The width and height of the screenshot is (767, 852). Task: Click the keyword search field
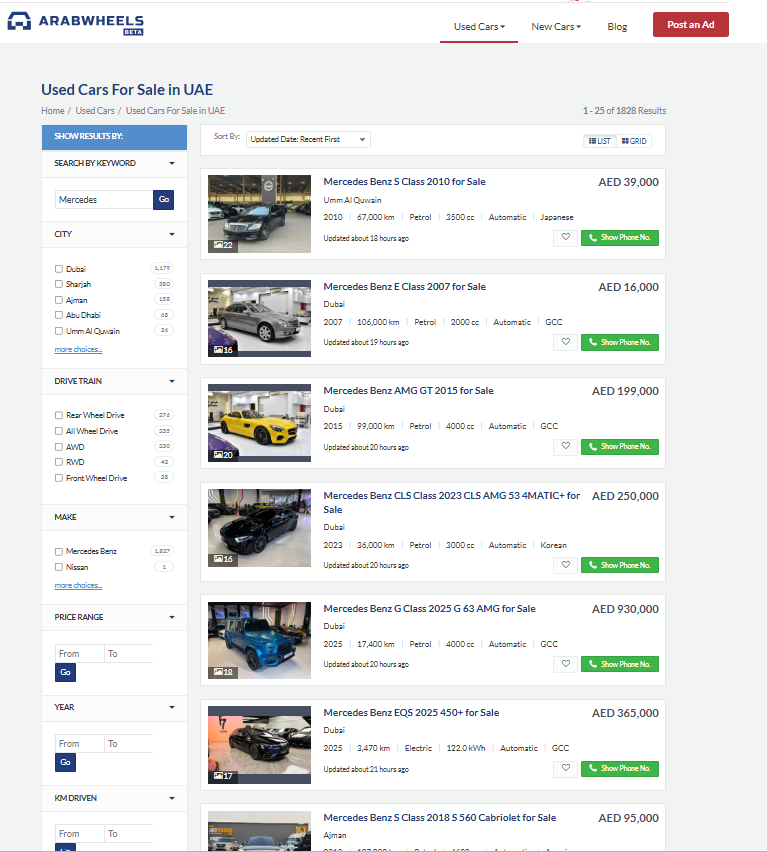[x=104, y=199]
